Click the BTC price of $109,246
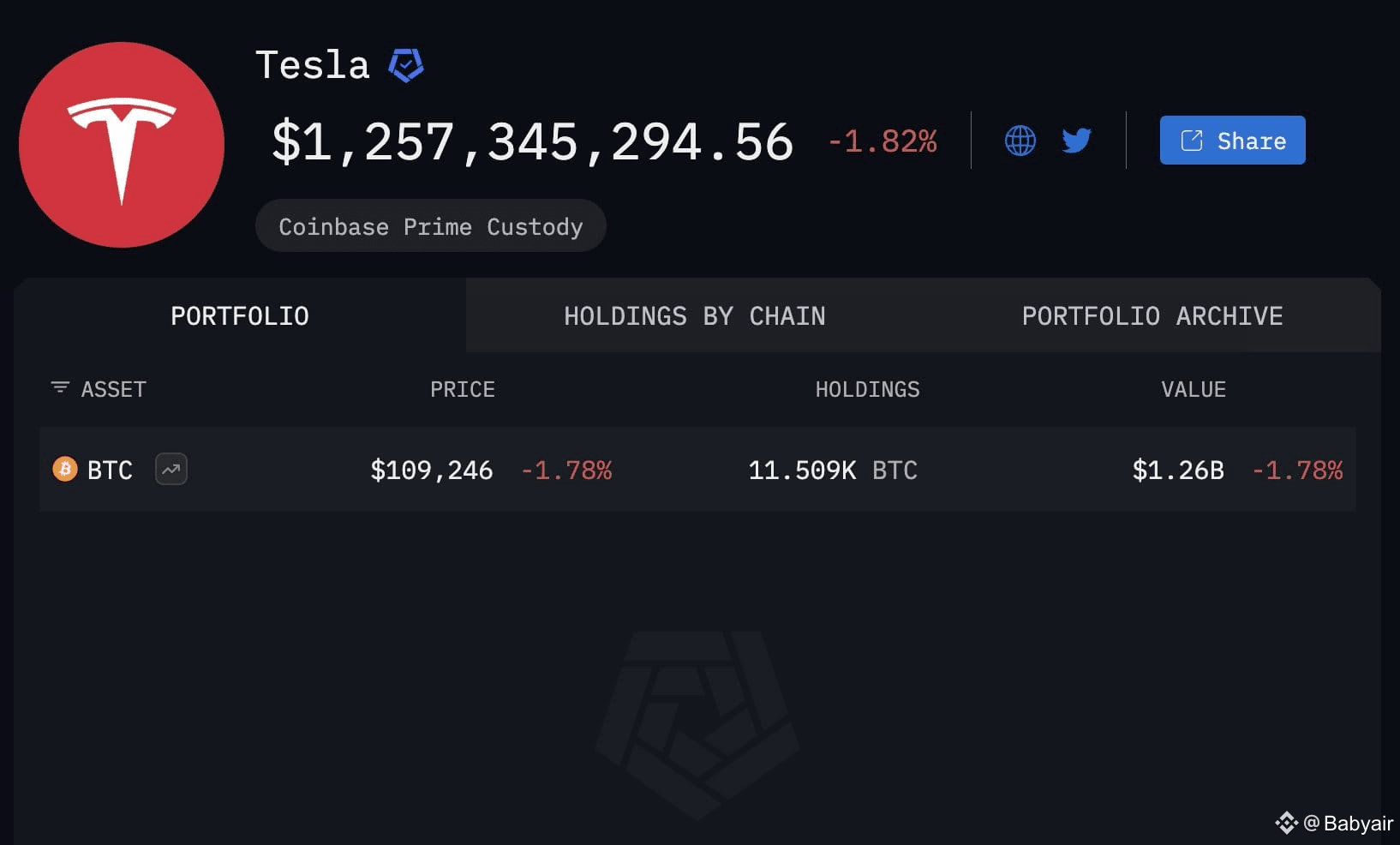Image resolution: width=1400 pixels, height=845 pixels. point(432,470)
